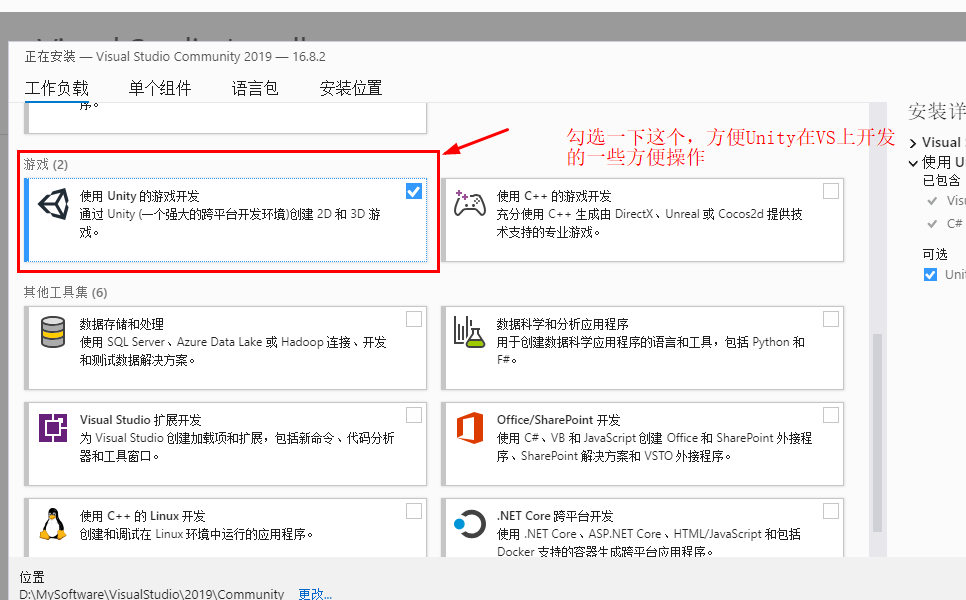Click the 游戏 (2) section heading

pyautogui.click(x=46, y=164)
